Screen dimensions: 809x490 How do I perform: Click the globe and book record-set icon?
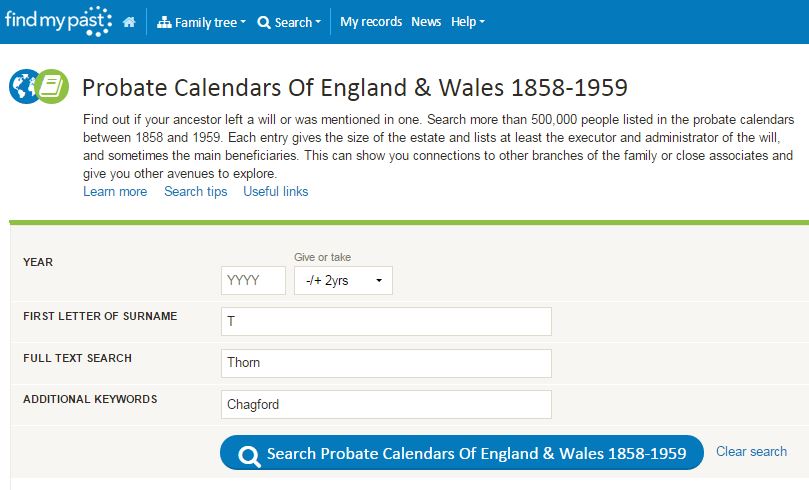point(38,86)
